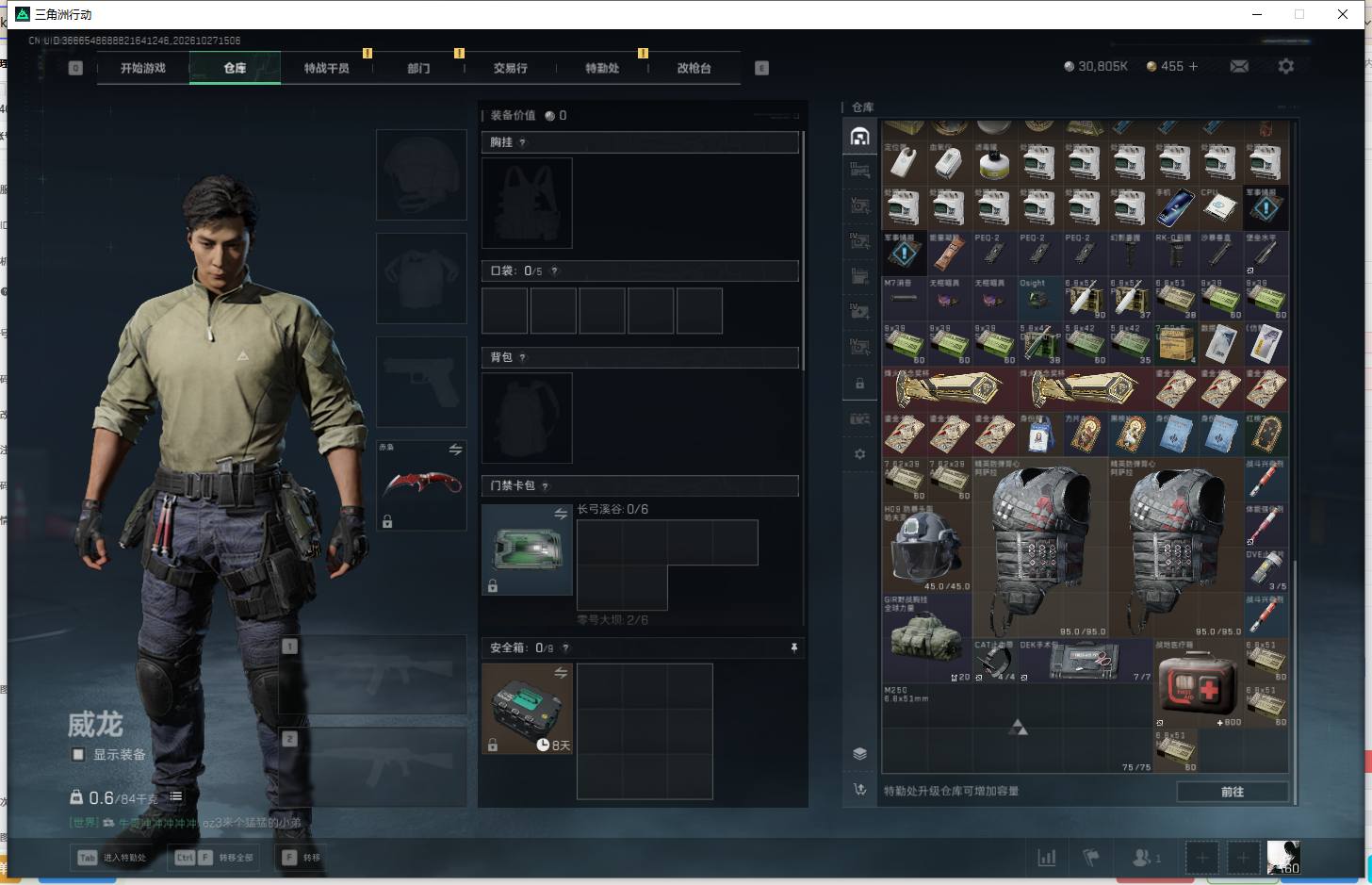Switch to the 开始游戏 tab

click(143, 68)
